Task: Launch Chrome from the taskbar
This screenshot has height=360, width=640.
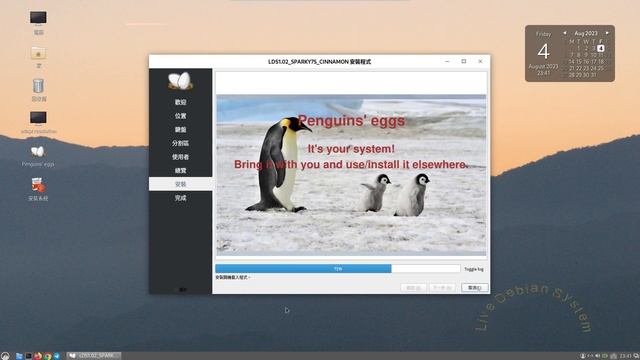Action: coord(48,356)
